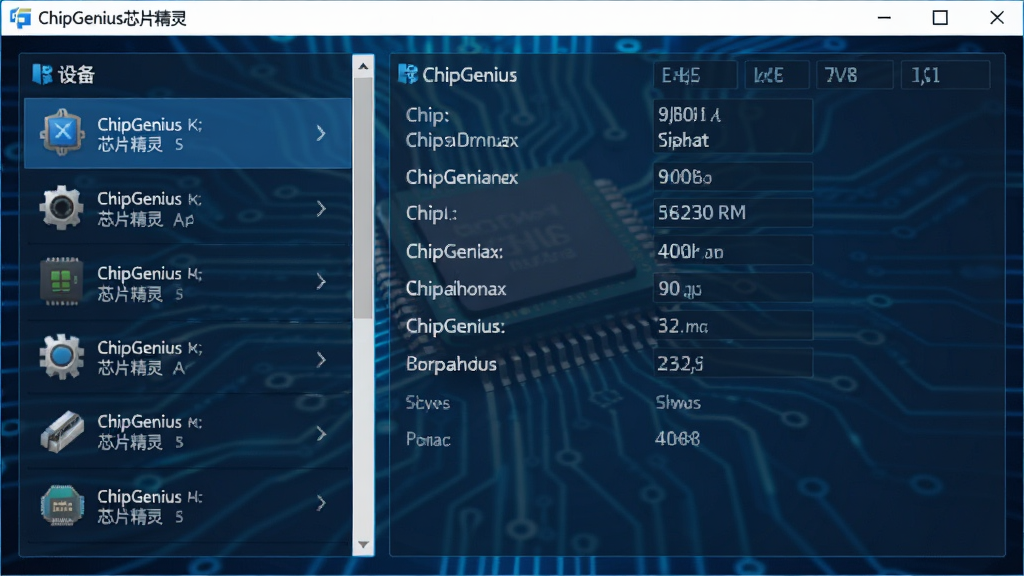Click the ChipGenius app icon in title bar
The width and height of the screenshot is (1024, 576).
click(x=20, y=18)
